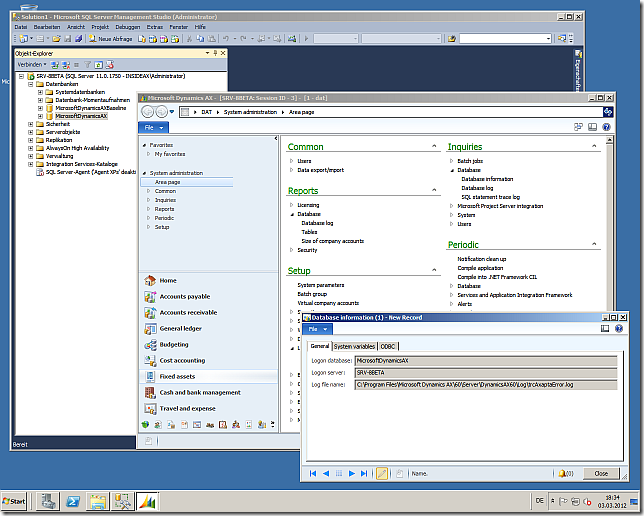Collapse the Periodic section header
This screenshot has height=516, width=644.
coord(594,244)
